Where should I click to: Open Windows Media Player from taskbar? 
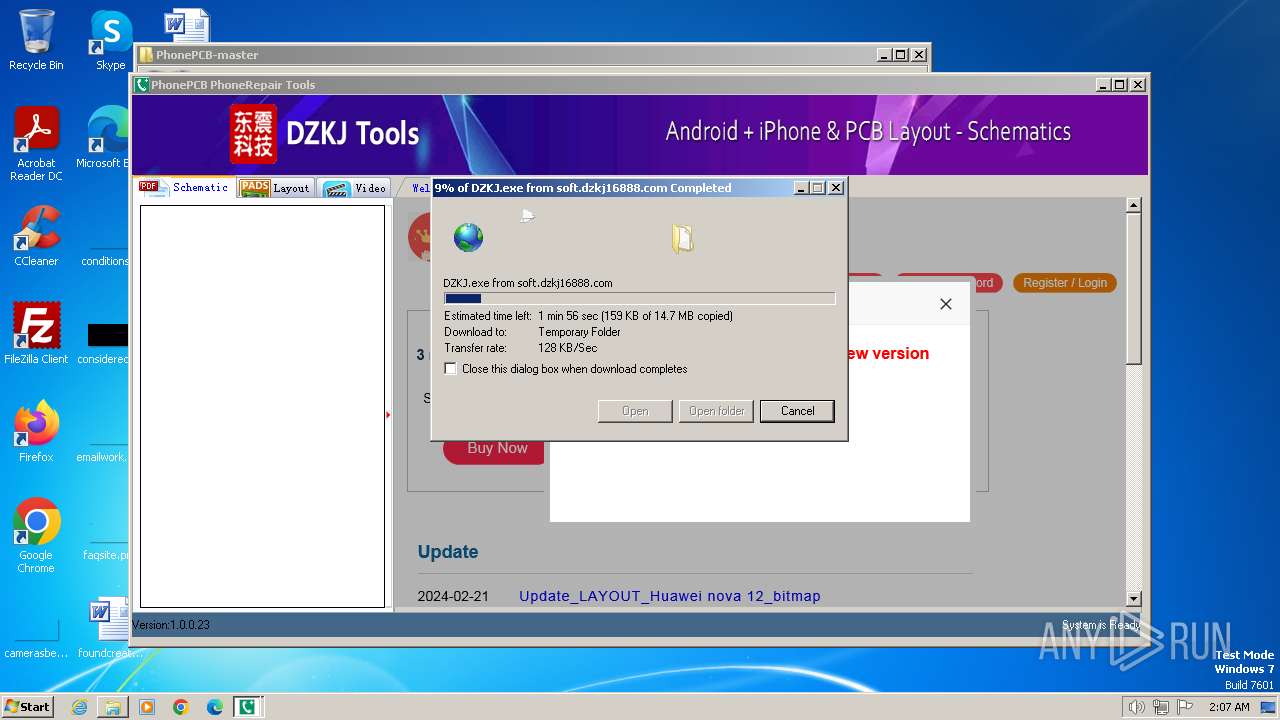(x=147, y=707)
